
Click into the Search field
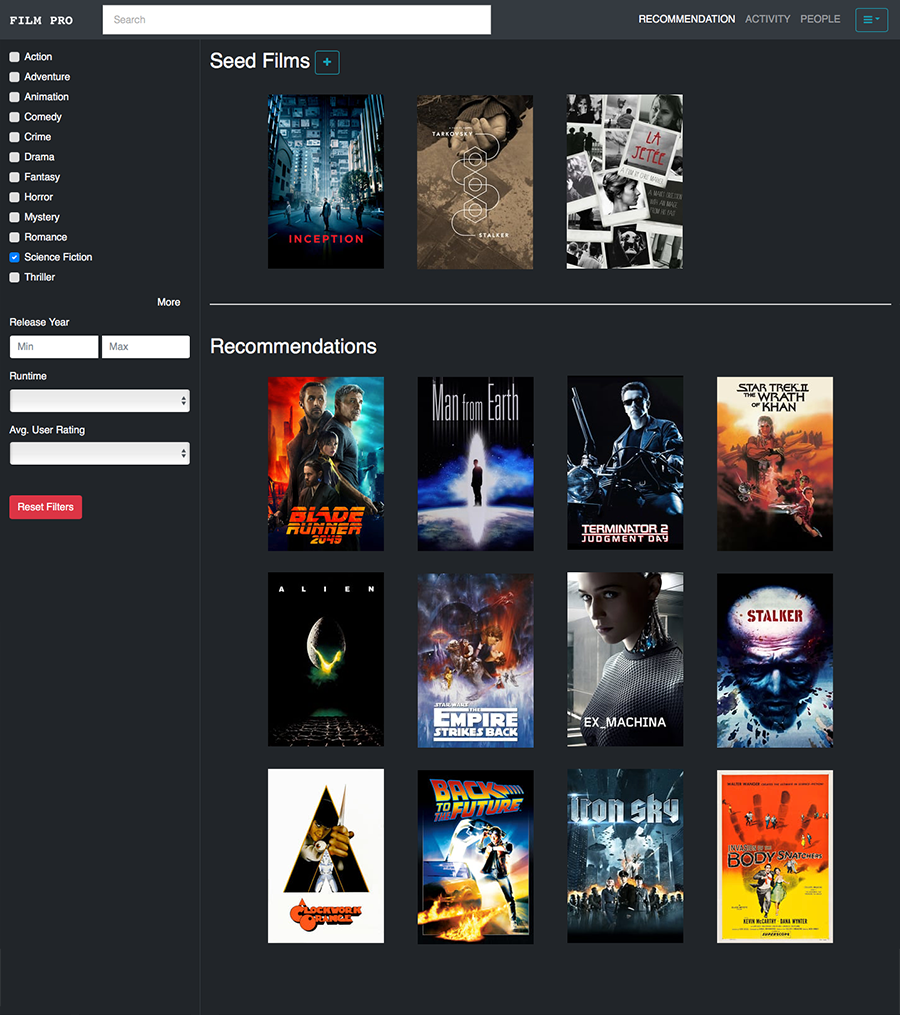click(x=297, y=19)
